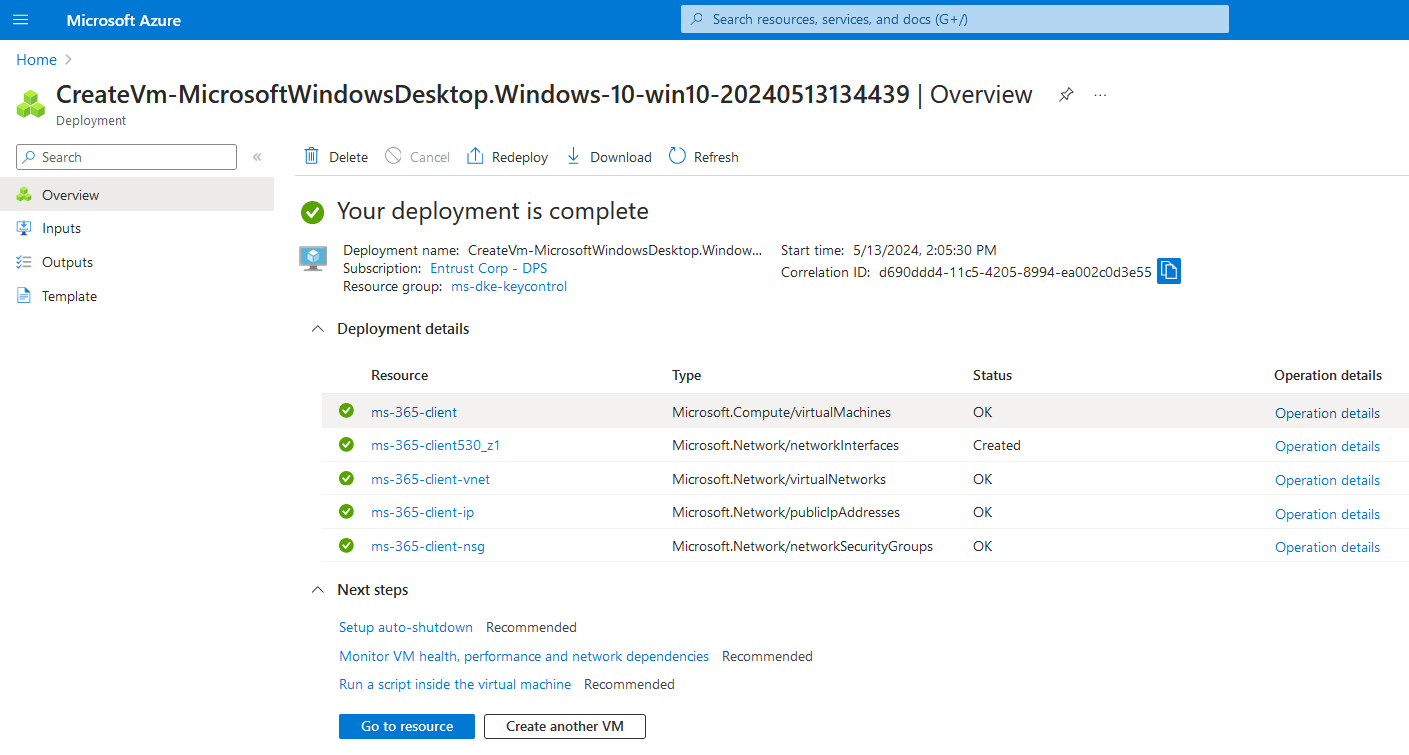Open the Azure portal hamburger menu
Screen dimensions: 1409x755
pos(21,20)
